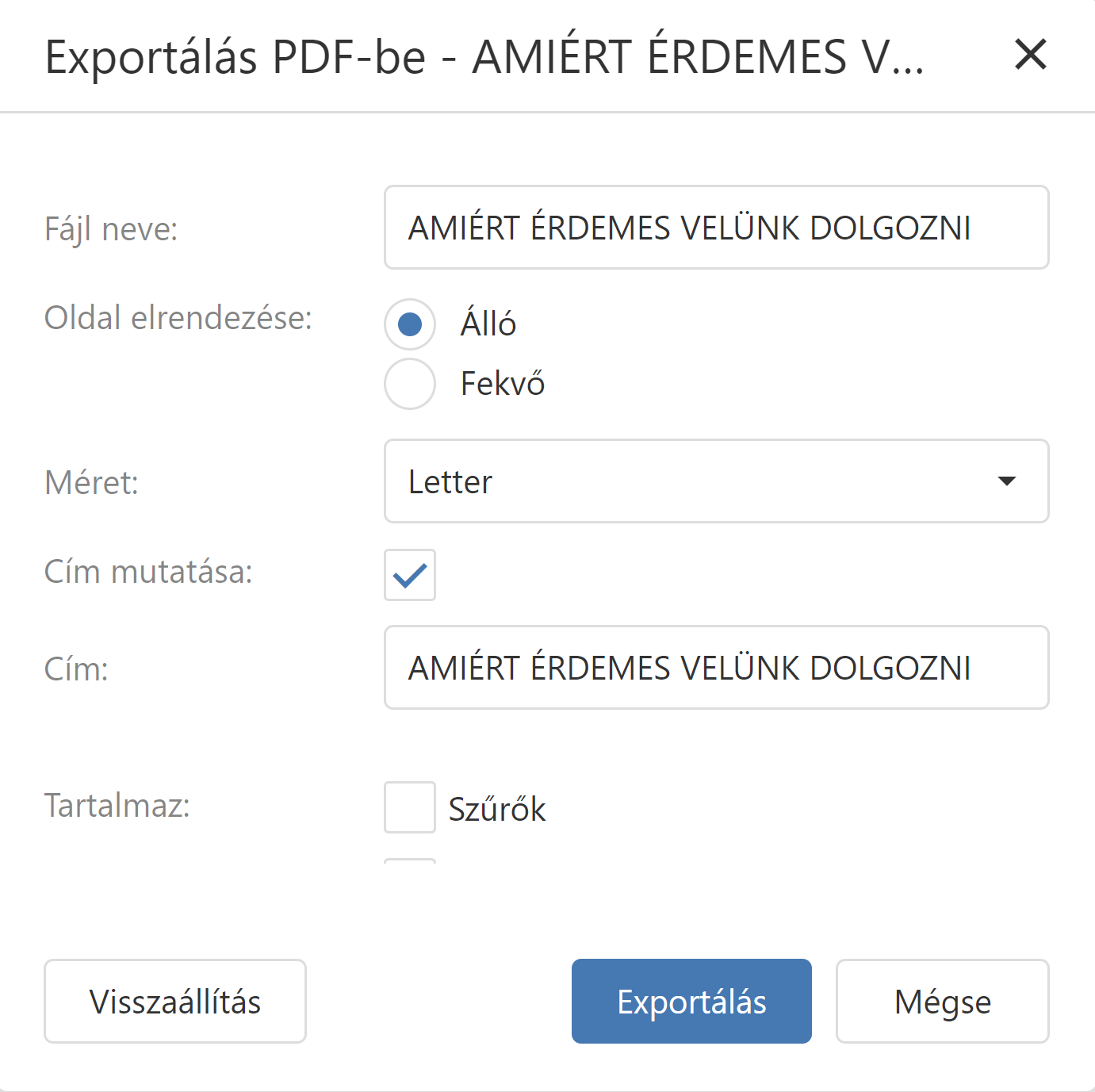Click into the Cím text field
The height and width of the screenshot is (1092, 1095).
click(x=716, y=668)
